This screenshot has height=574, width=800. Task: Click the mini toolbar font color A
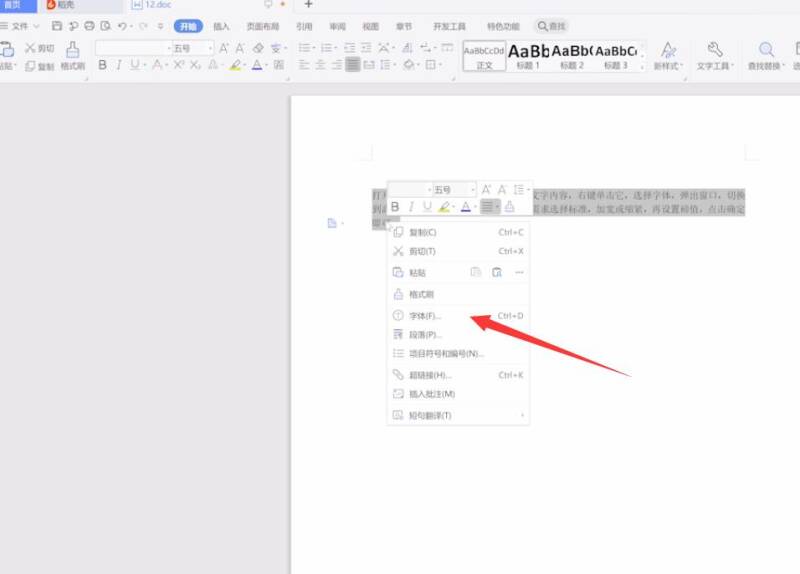[x=466, y=207]
